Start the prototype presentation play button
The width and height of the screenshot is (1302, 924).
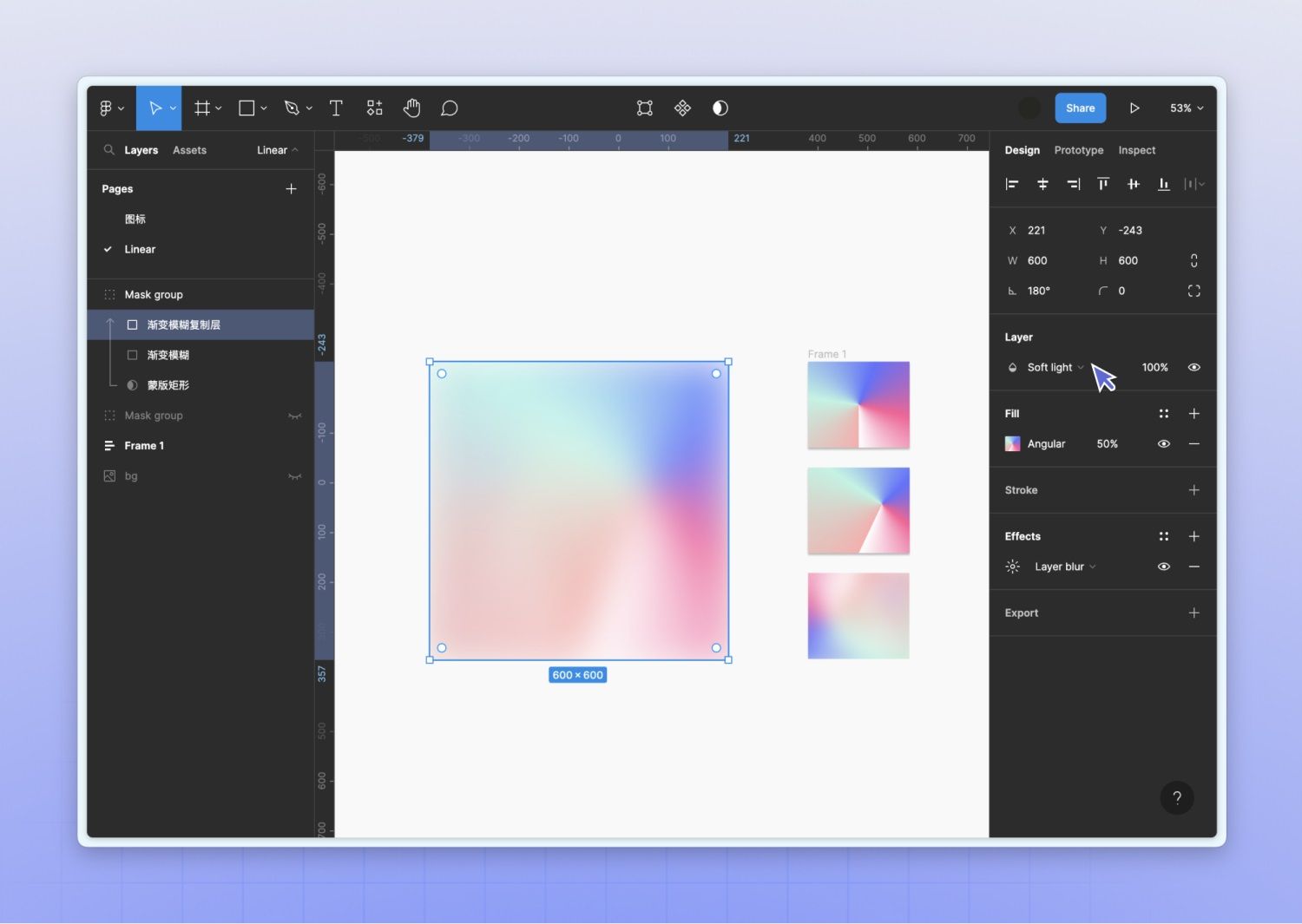(1134, 108)
